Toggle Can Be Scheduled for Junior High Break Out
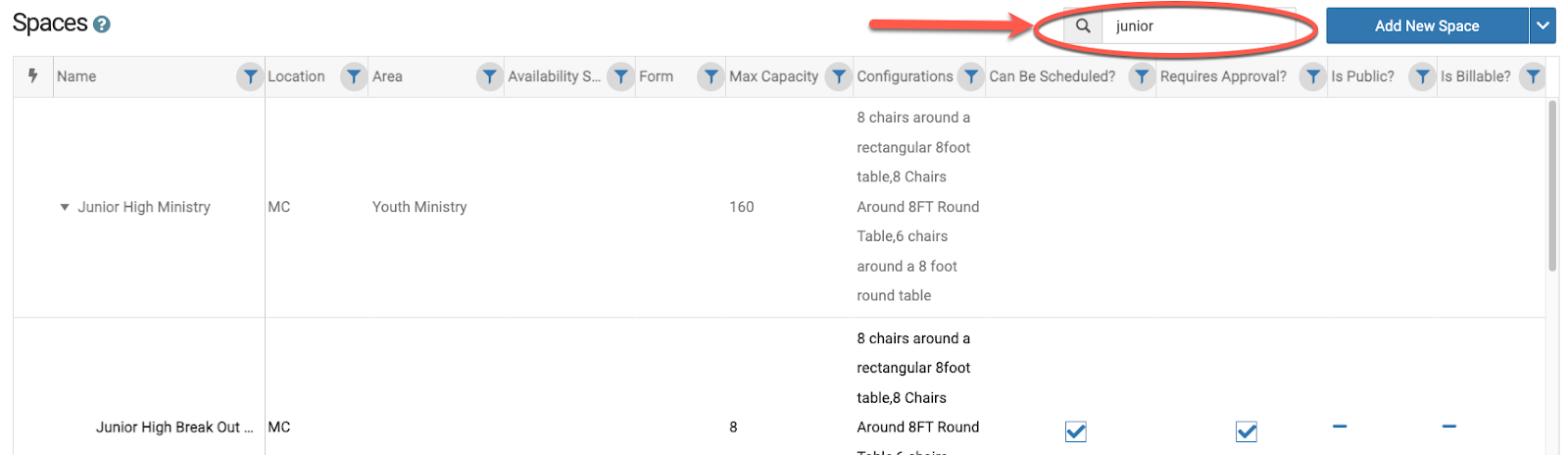 pyautogui.click(x=1075, y=431)
